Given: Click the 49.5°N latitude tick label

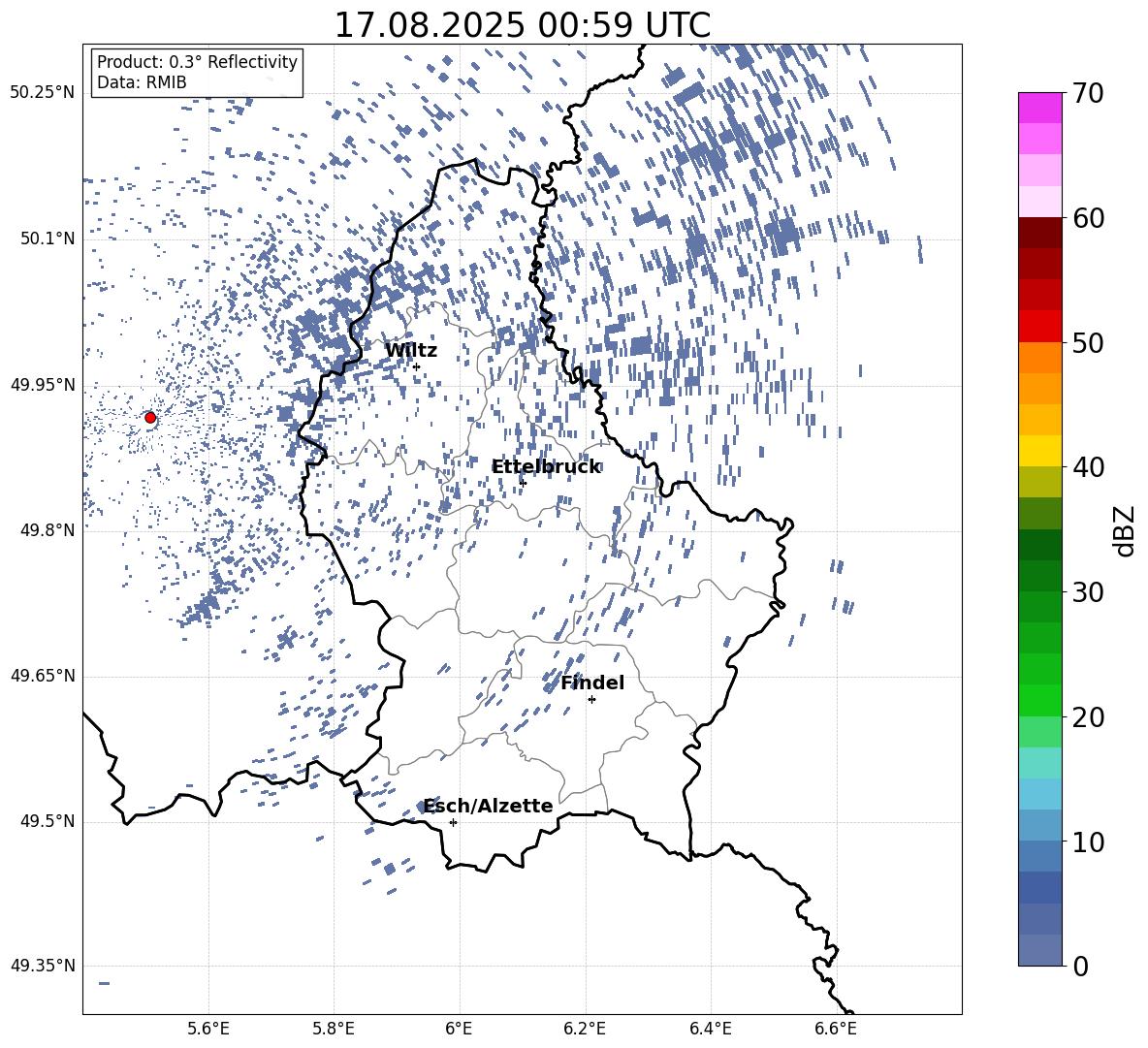Looking at the screenshot, I should pos(47,821).
